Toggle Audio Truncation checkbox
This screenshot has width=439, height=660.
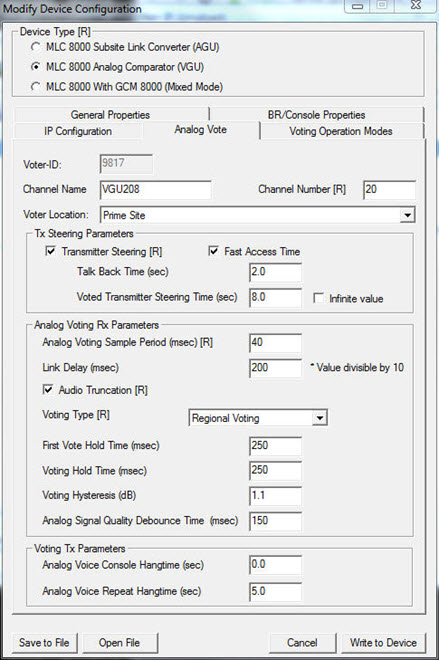point(48,390)
